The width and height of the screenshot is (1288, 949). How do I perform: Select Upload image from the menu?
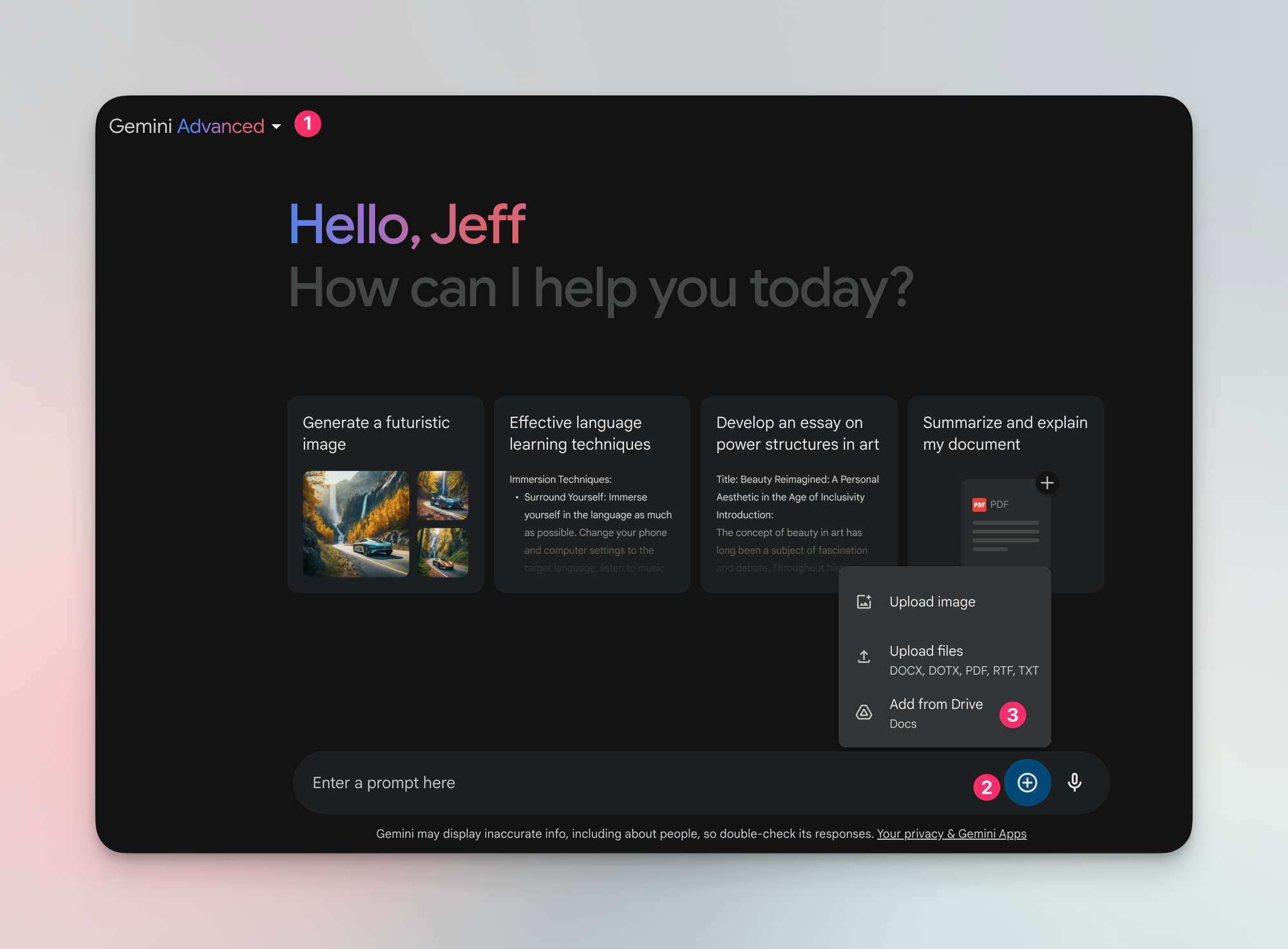[945, 602]
